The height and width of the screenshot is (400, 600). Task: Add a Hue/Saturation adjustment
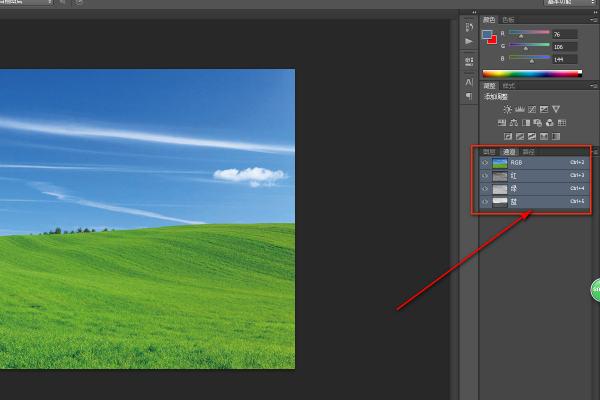pos(502,123)
